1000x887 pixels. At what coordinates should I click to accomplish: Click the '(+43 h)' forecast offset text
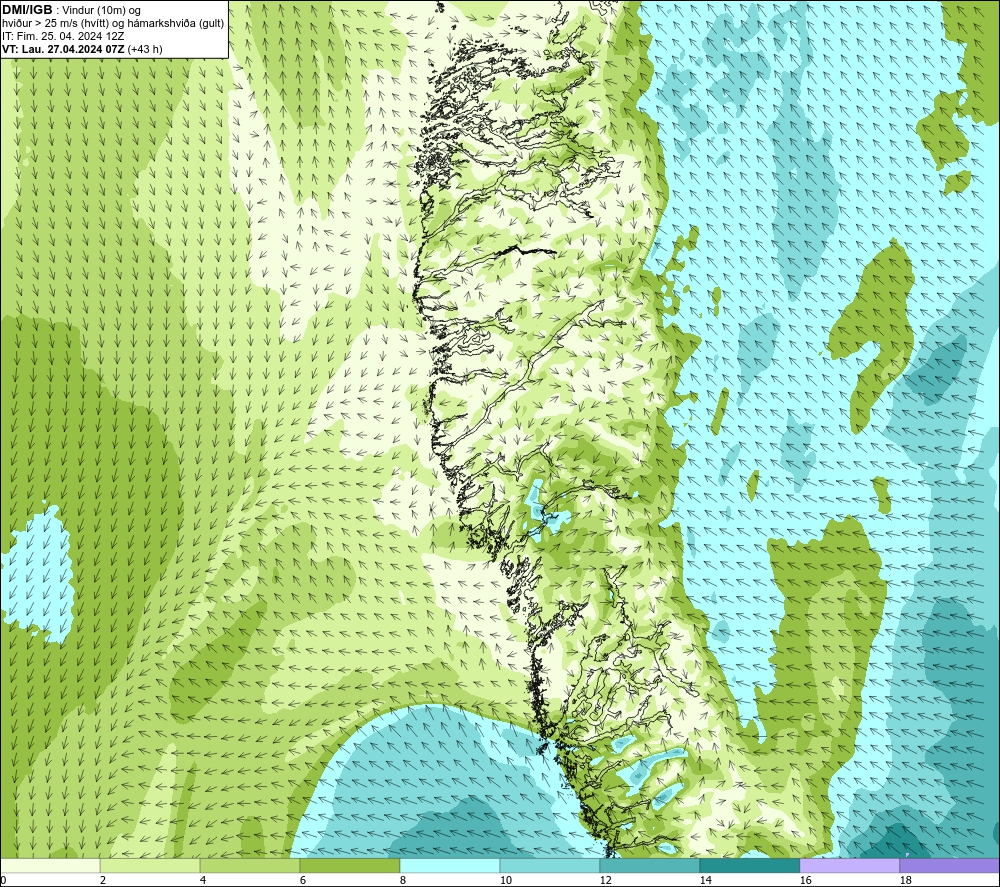[145, 49]
